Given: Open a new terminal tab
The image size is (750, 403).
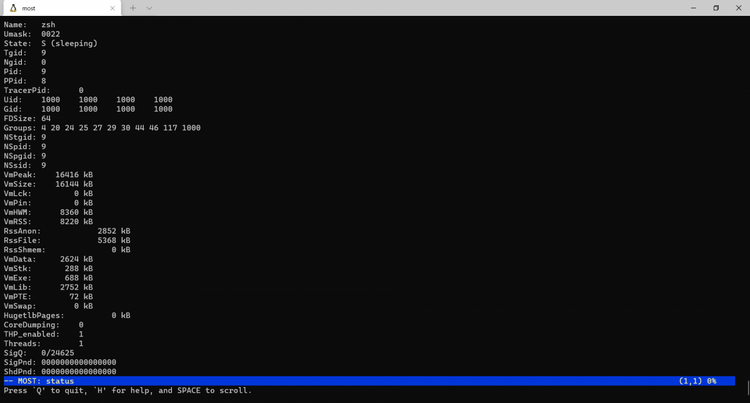Looking at the screenshot, I should point(133,8).
